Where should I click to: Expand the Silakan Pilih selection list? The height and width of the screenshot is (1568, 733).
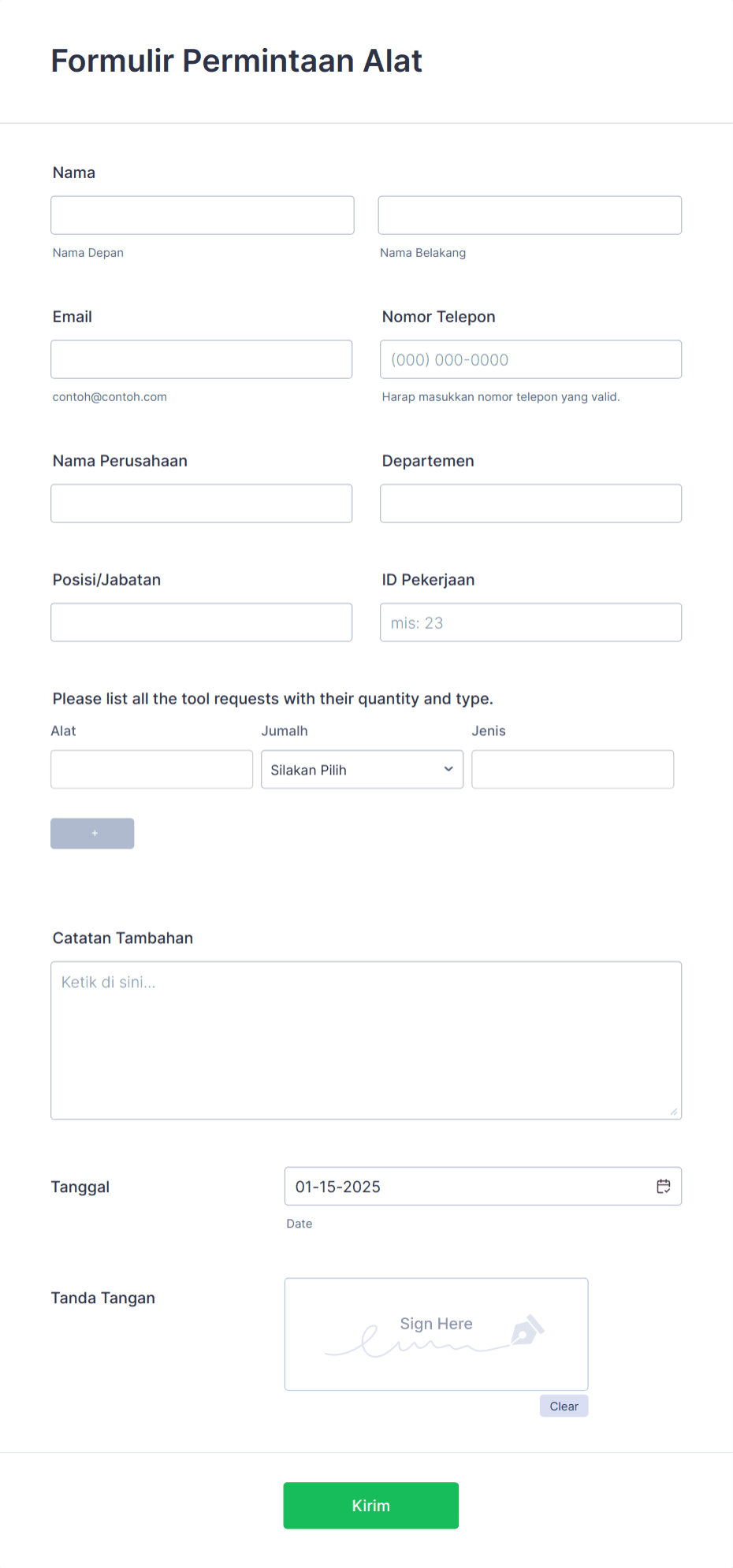pyautogui.click(x=362, y=769)
